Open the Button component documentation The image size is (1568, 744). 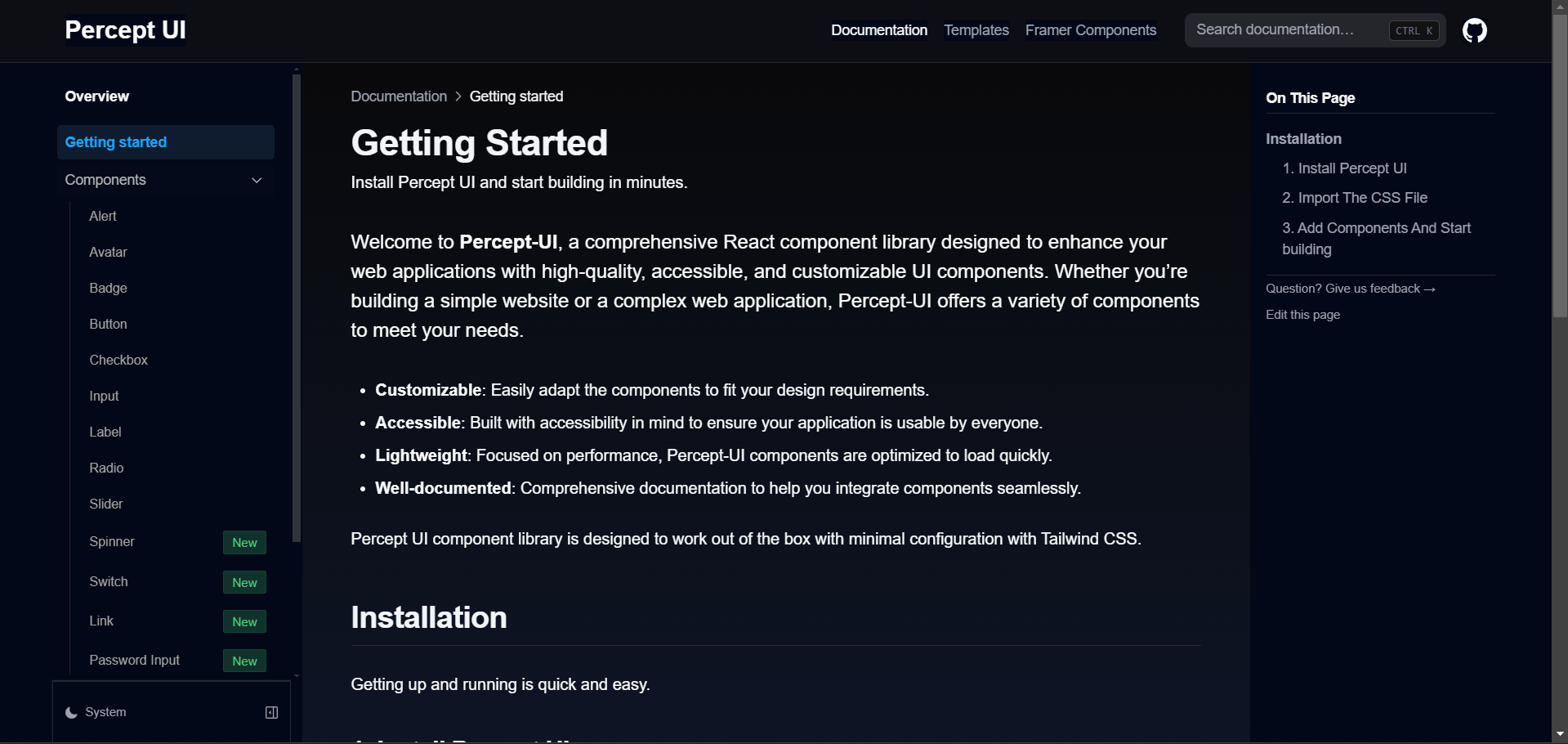(x=108, y=324)
